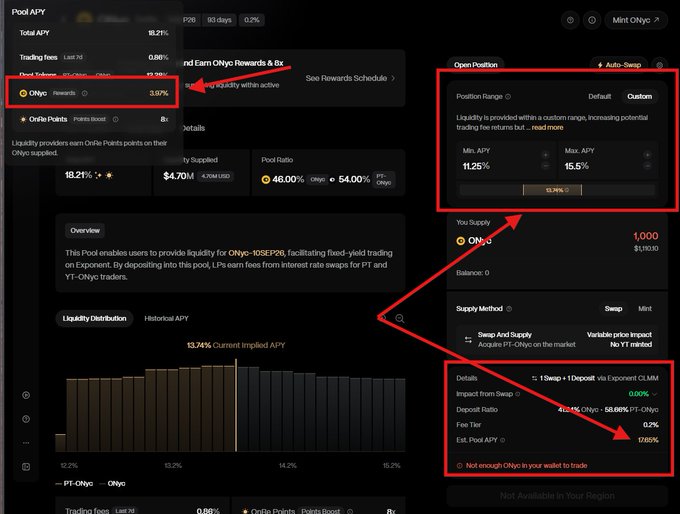Click the help circle icon beside Mint ONyc
This screenshot has height=514, width=680.
(x=570, y=20)
